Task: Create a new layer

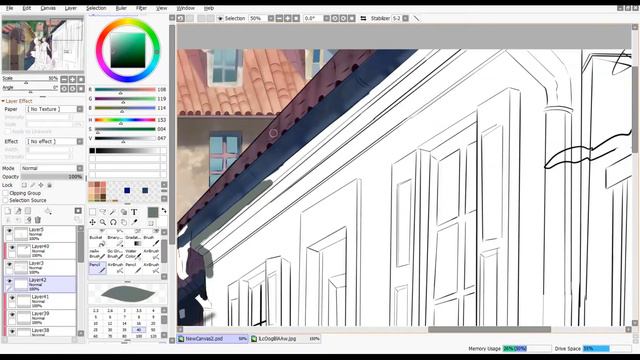Action: (x=8, y=211)
